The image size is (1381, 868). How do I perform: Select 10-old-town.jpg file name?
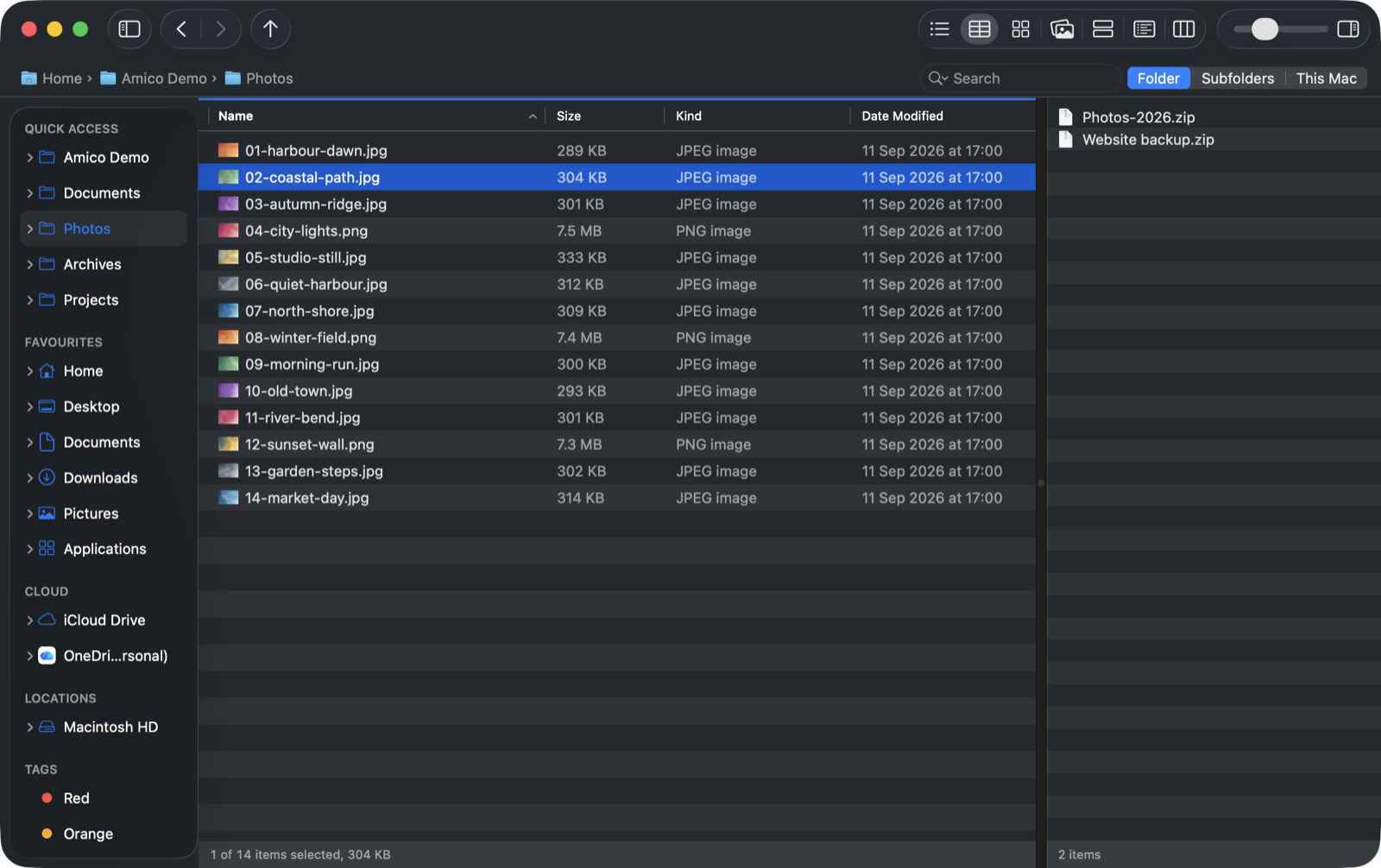(x=299, y=391)
